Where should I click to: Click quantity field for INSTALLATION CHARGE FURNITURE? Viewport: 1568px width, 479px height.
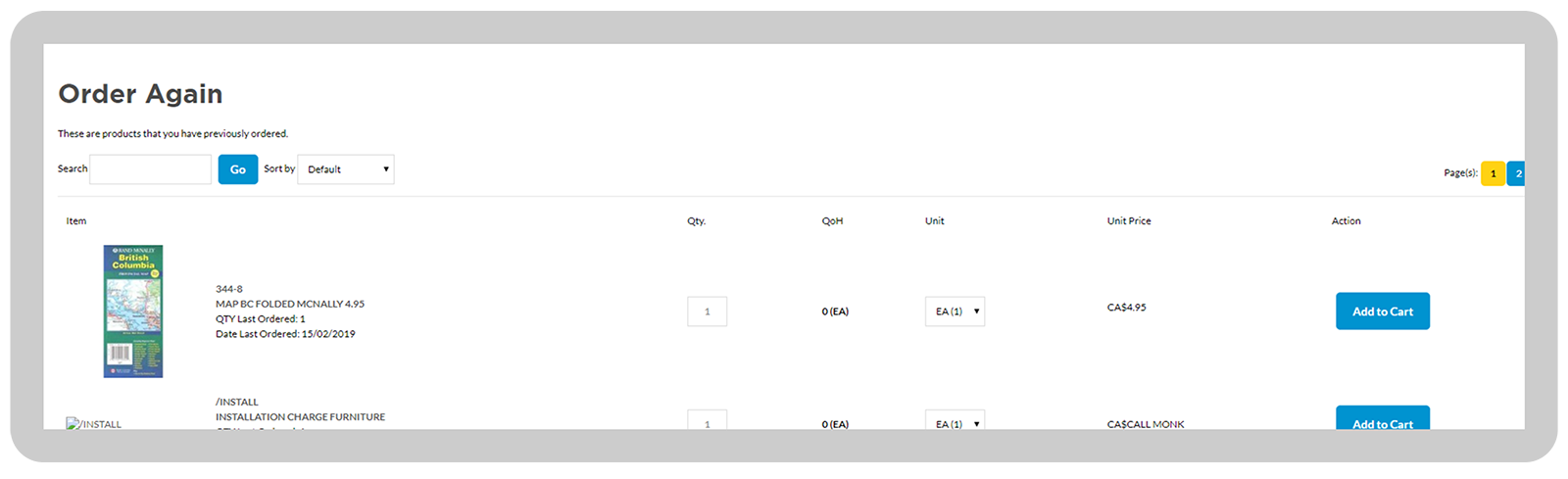click(707, 420)
